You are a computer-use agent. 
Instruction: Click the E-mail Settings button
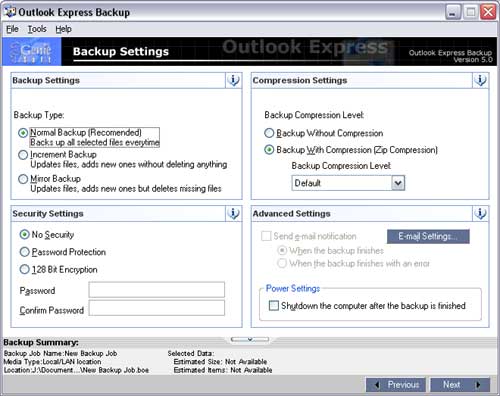(x=428, y=236)
